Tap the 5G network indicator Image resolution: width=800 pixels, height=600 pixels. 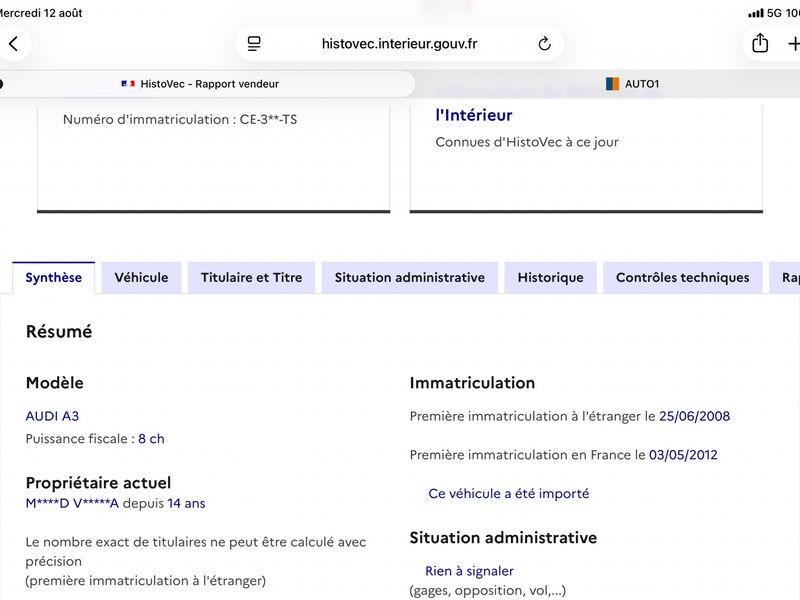774,13
